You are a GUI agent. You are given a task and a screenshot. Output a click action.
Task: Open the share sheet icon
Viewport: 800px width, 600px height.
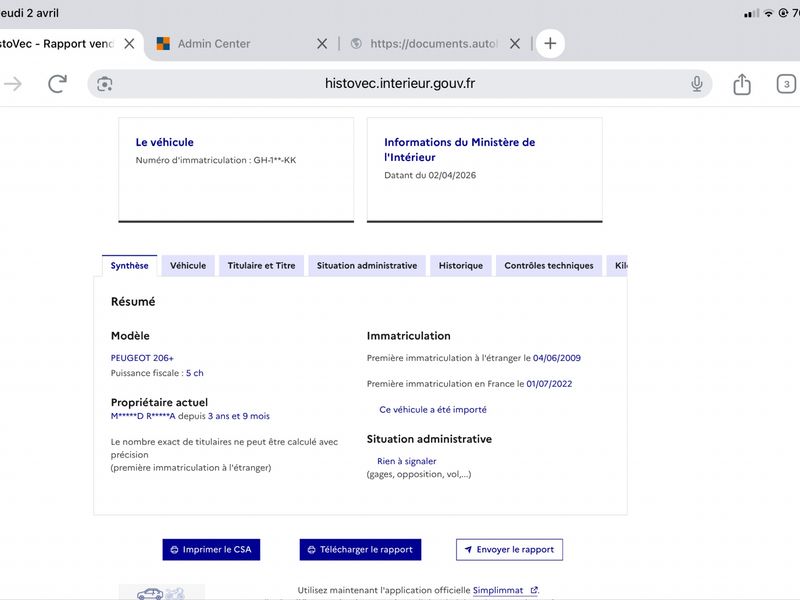(x=742, y=84)
